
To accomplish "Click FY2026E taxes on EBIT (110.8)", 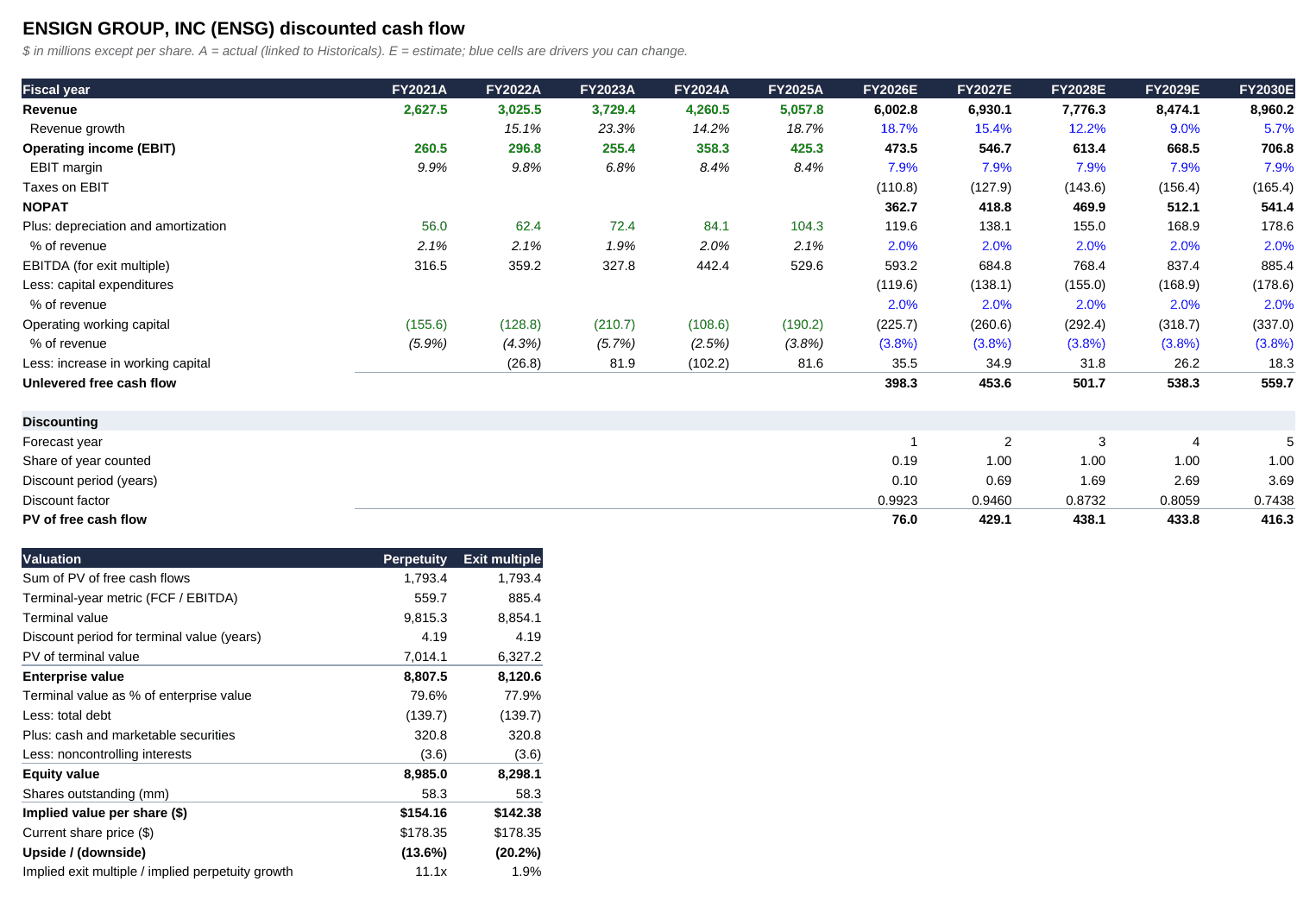I will [897, 187].
